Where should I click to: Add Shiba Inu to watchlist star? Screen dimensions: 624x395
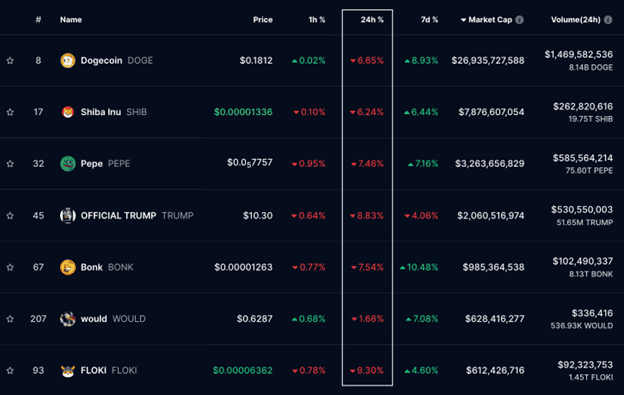10,112
